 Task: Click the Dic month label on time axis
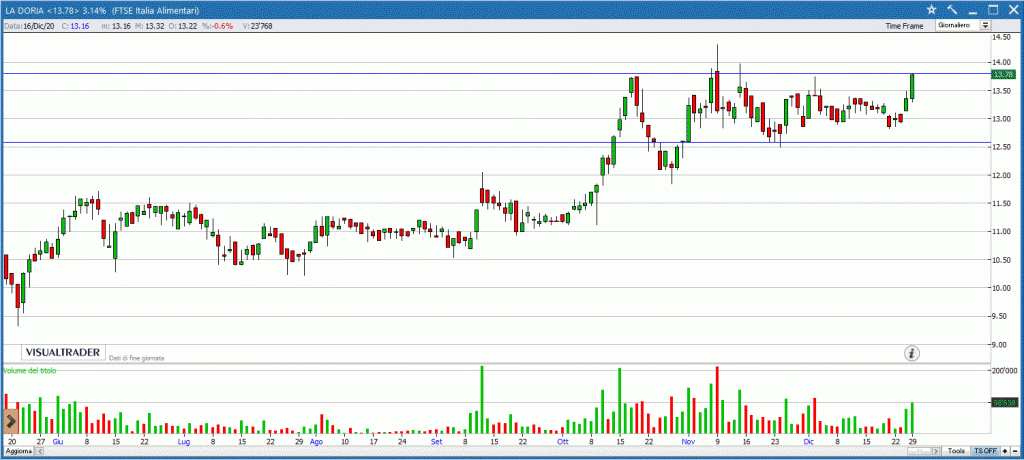point(808,442)
